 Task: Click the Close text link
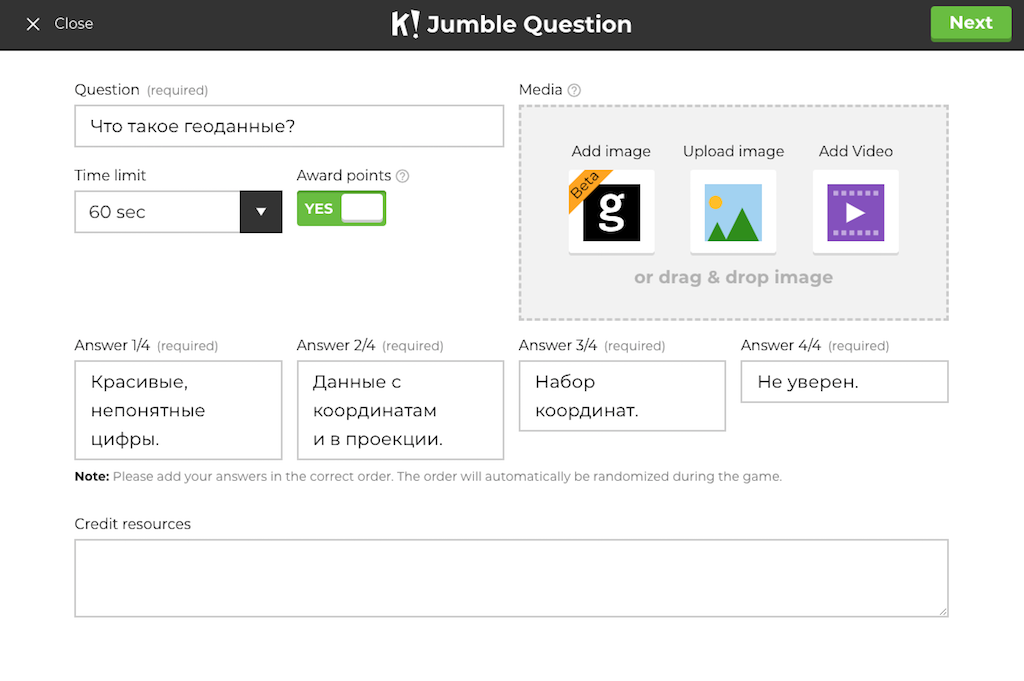(x=74, y=24)
